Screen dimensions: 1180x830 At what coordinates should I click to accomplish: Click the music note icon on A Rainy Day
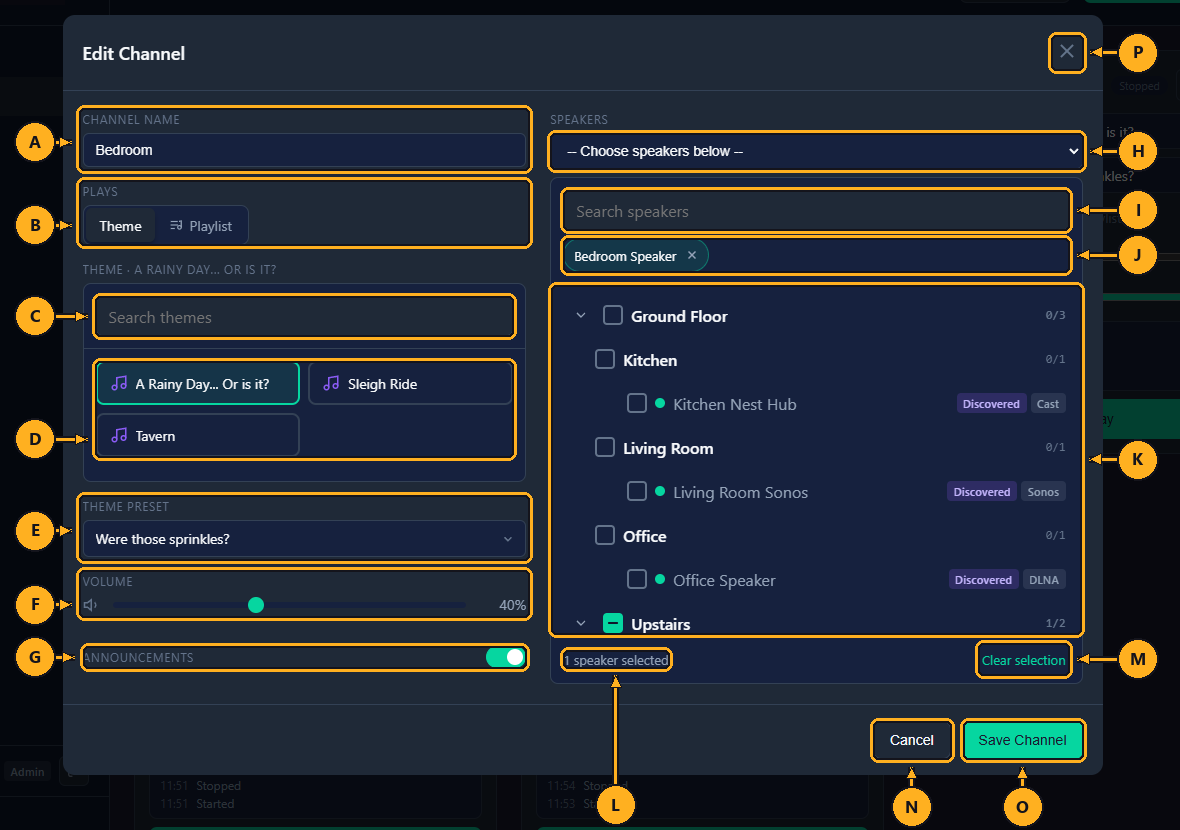tap(119, 384)
